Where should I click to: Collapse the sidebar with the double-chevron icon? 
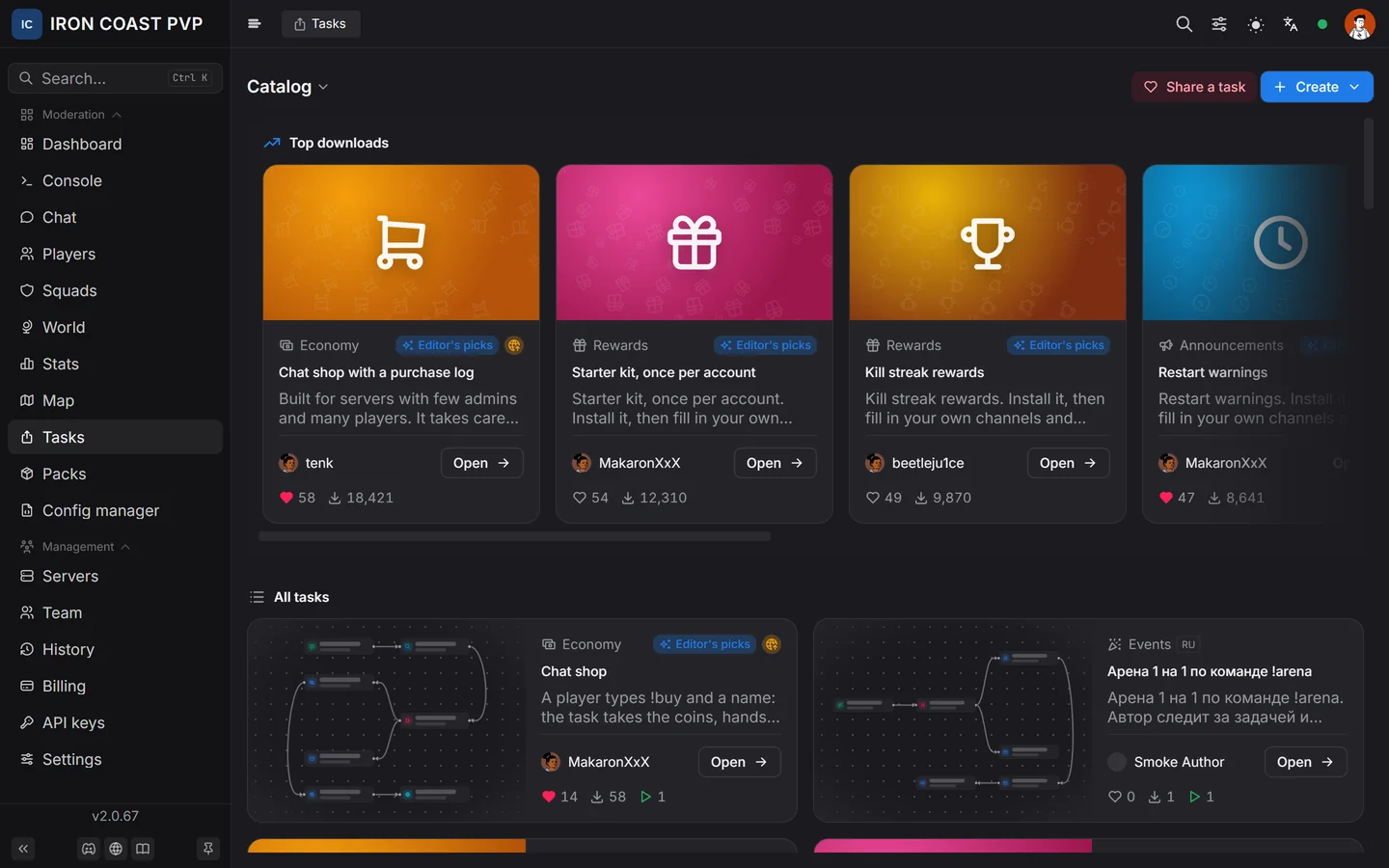[23, 849]
